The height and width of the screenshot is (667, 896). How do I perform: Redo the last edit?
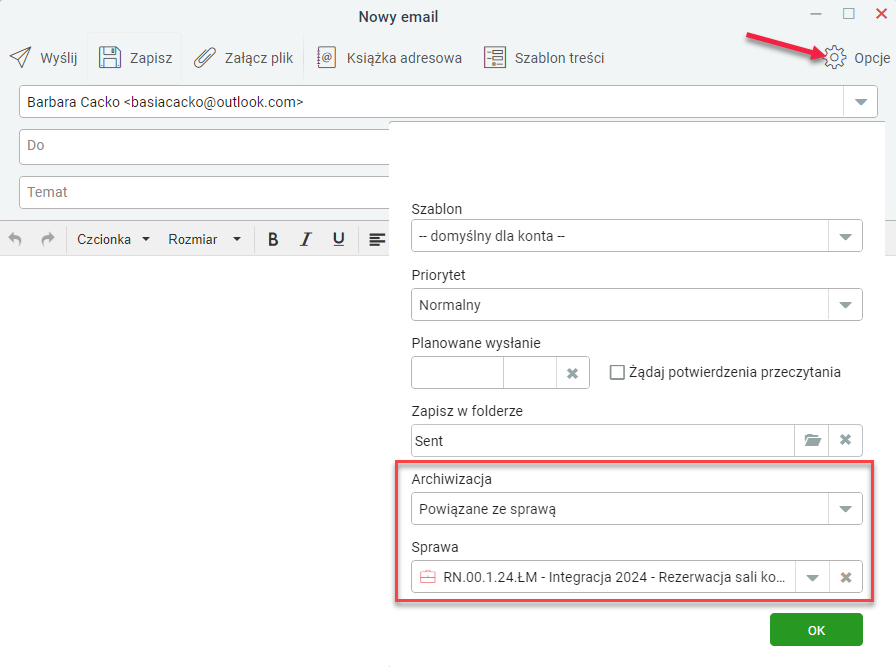48,239
